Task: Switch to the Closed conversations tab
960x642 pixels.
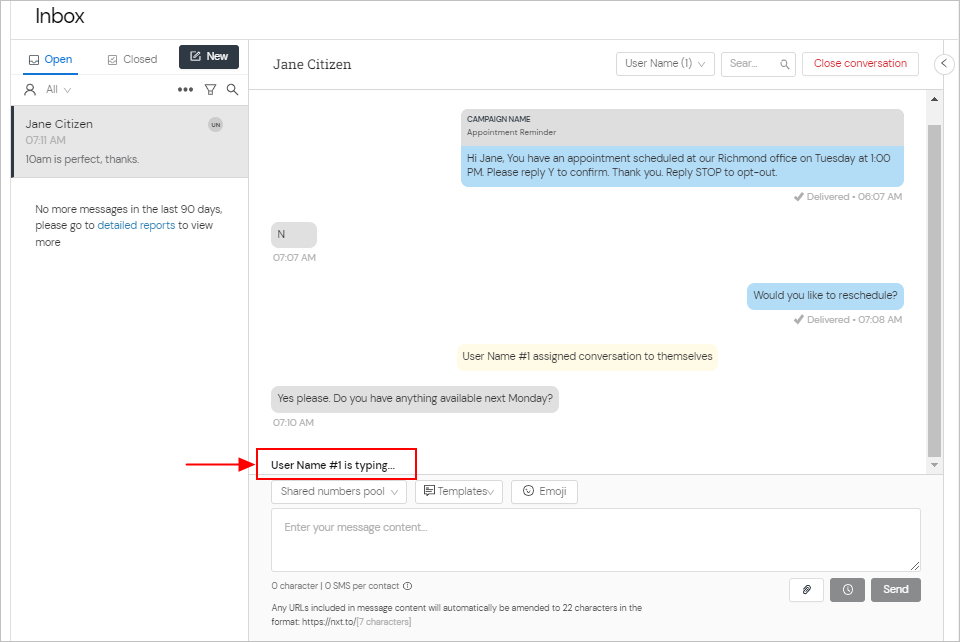Action: 131,58
